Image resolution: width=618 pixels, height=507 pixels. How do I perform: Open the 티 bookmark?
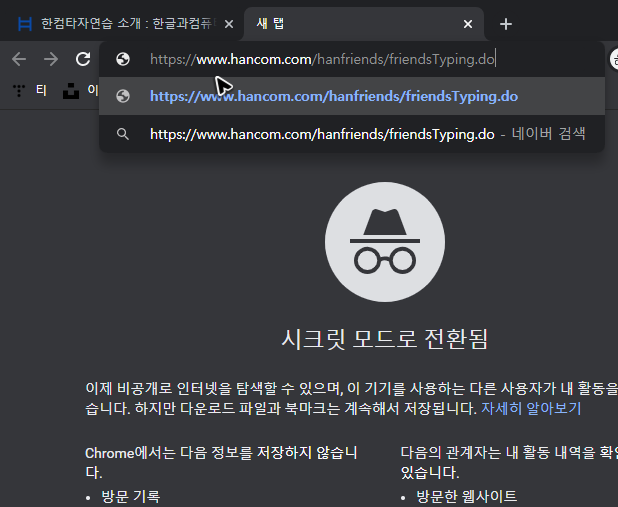[x=29, y=91]
